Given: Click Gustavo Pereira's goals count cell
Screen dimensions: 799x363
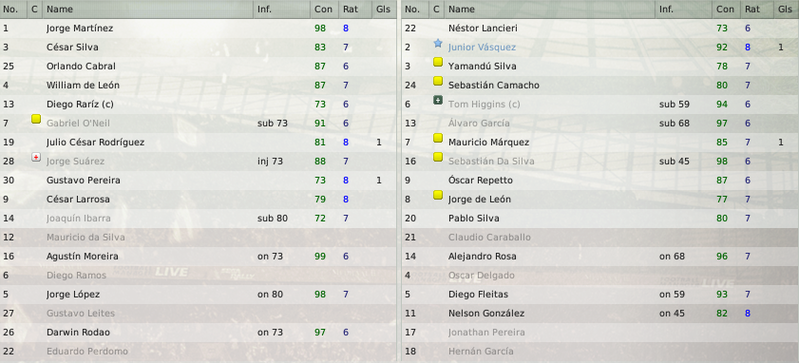Looking at the screenshot, I should click(x=379, y=180).
